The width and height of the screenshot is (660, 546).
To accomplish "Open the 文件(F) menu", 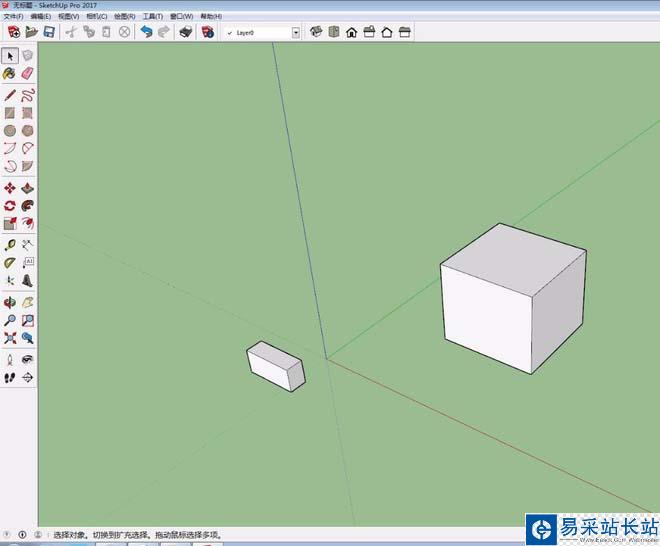I will 13,16.
